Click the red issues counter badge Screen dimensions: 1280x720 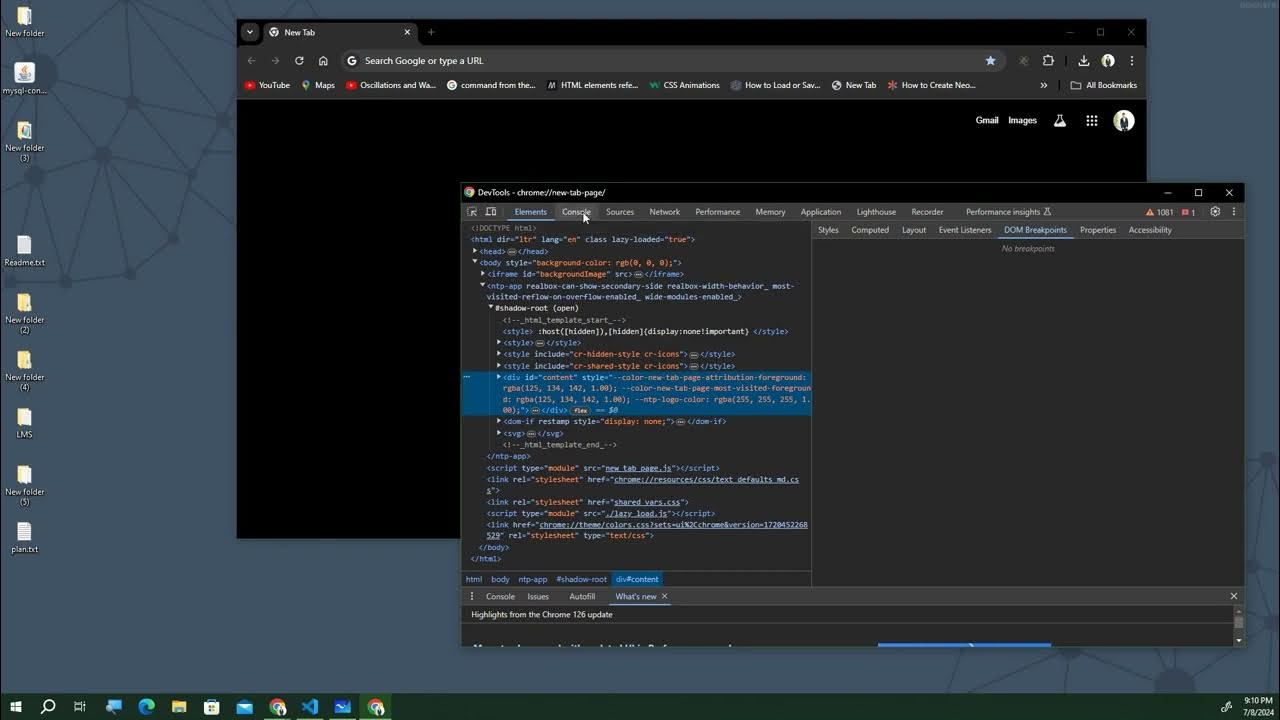(x=1188, y=212)
